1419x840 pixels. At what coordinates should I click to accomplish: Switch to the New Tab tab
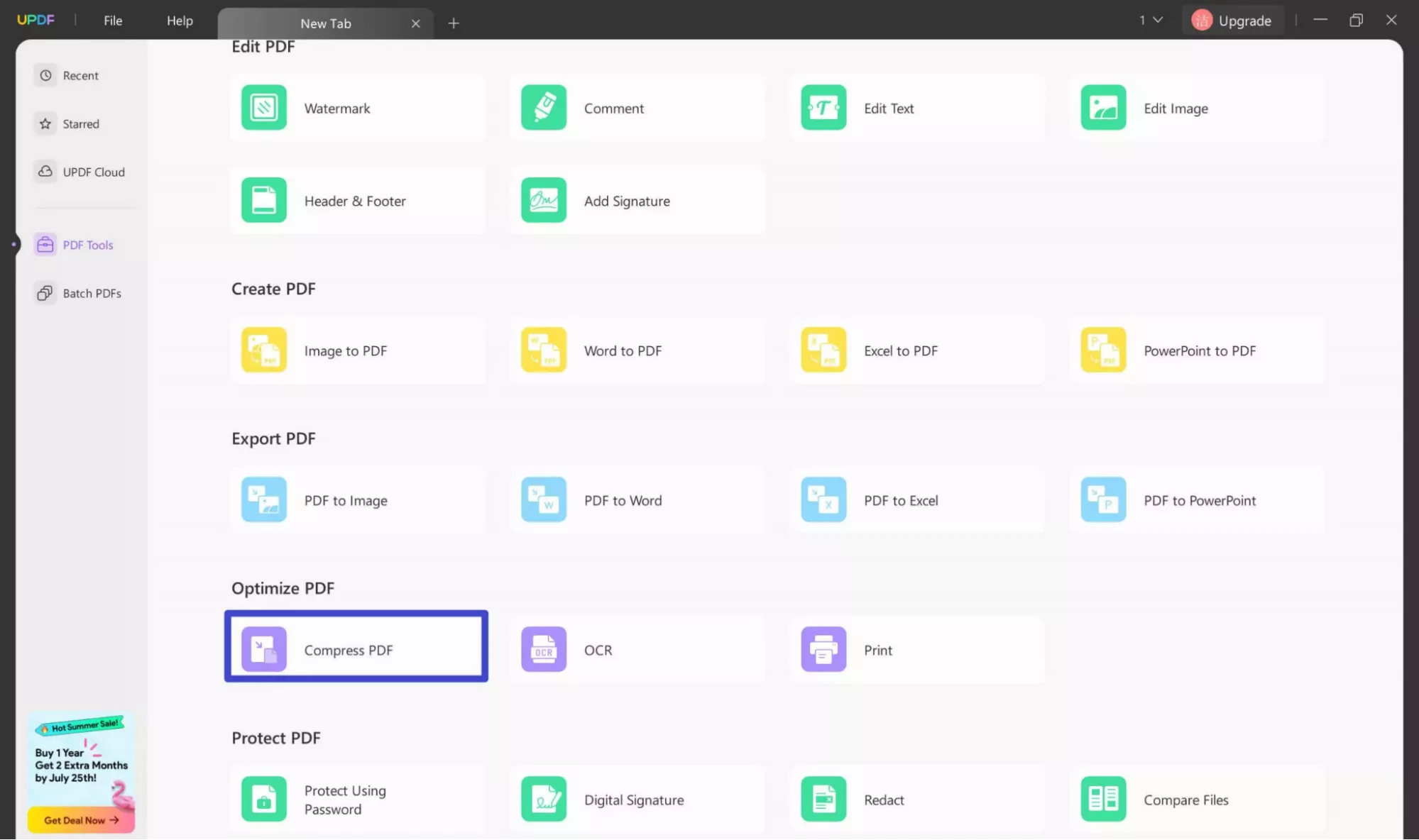[x=325, y=23]
